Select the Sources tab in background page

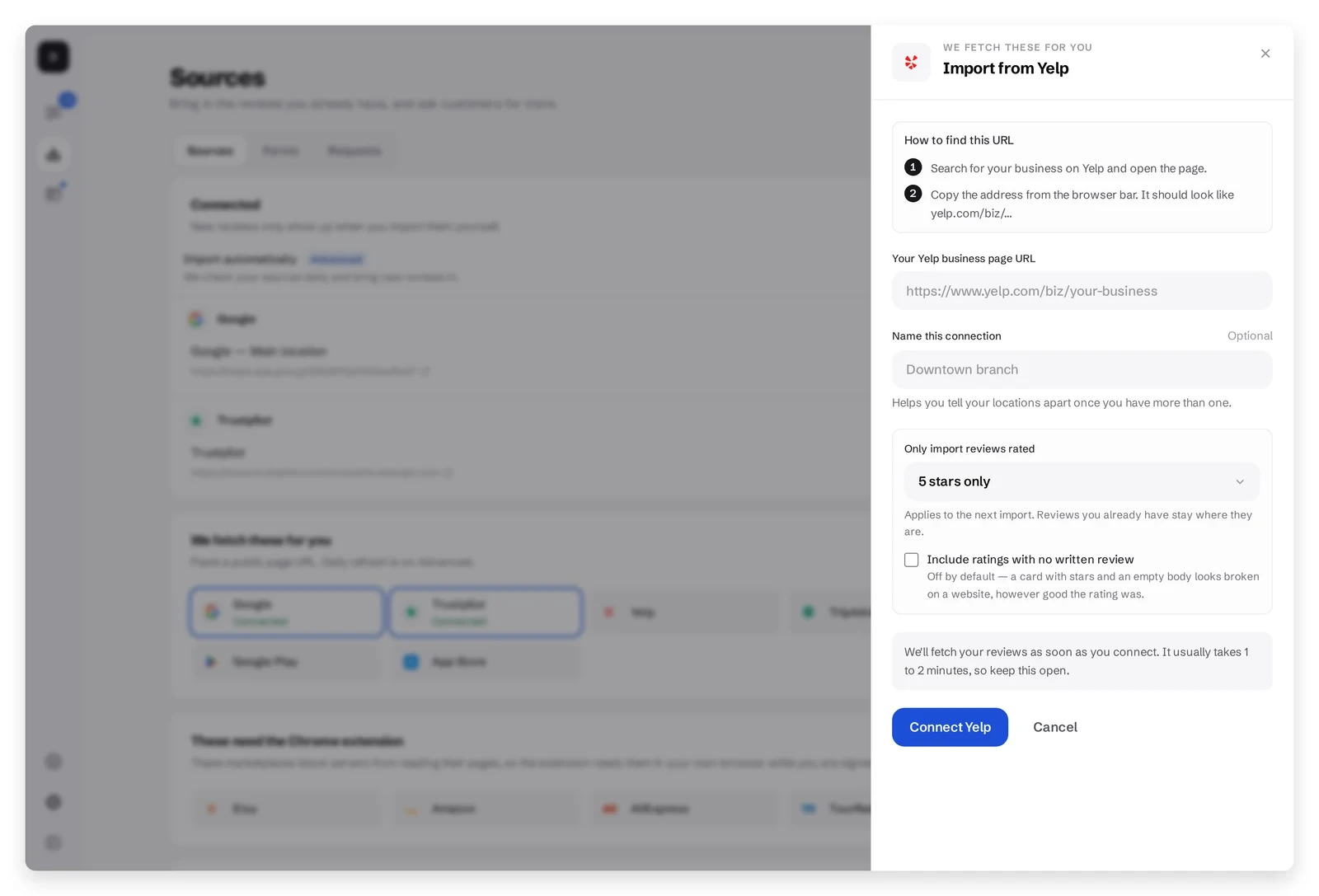click(210, 151)
